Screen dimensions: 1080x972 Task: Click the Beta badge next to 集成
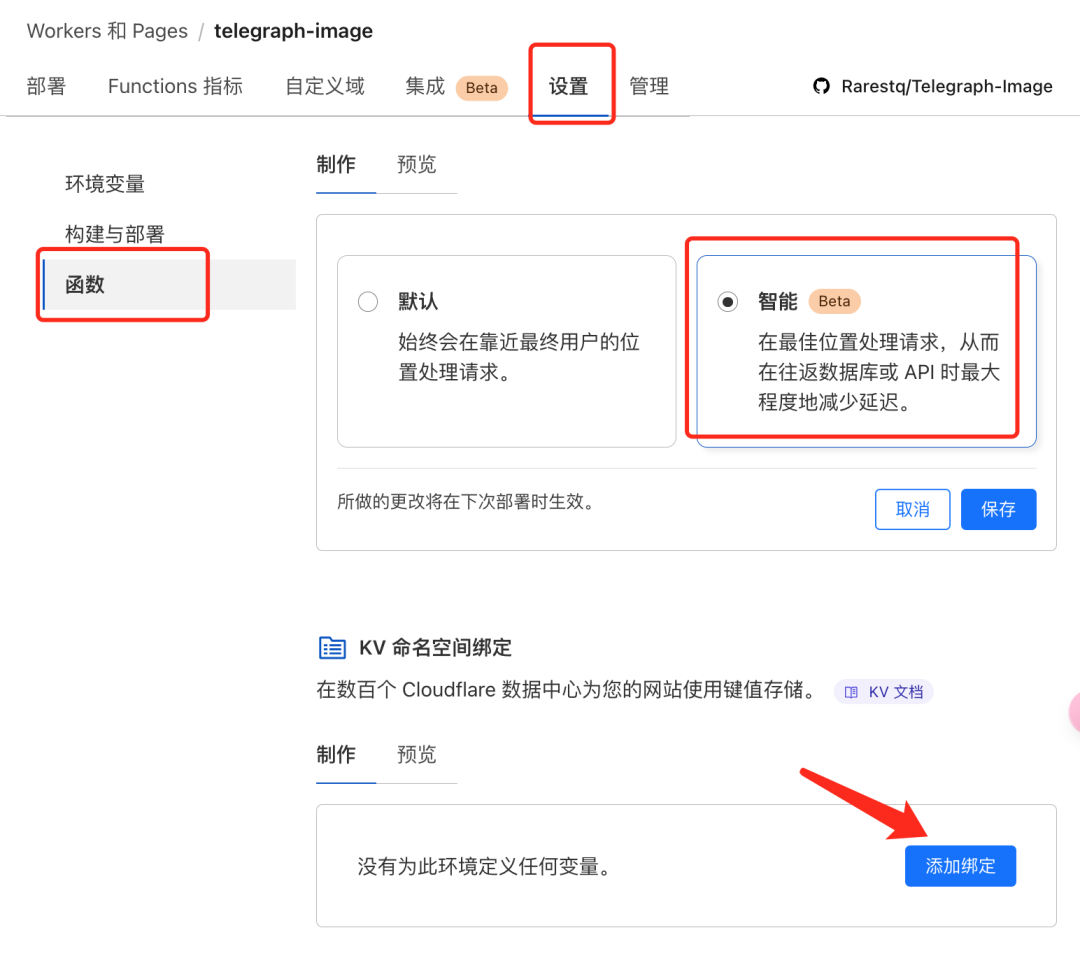(481, 88)
